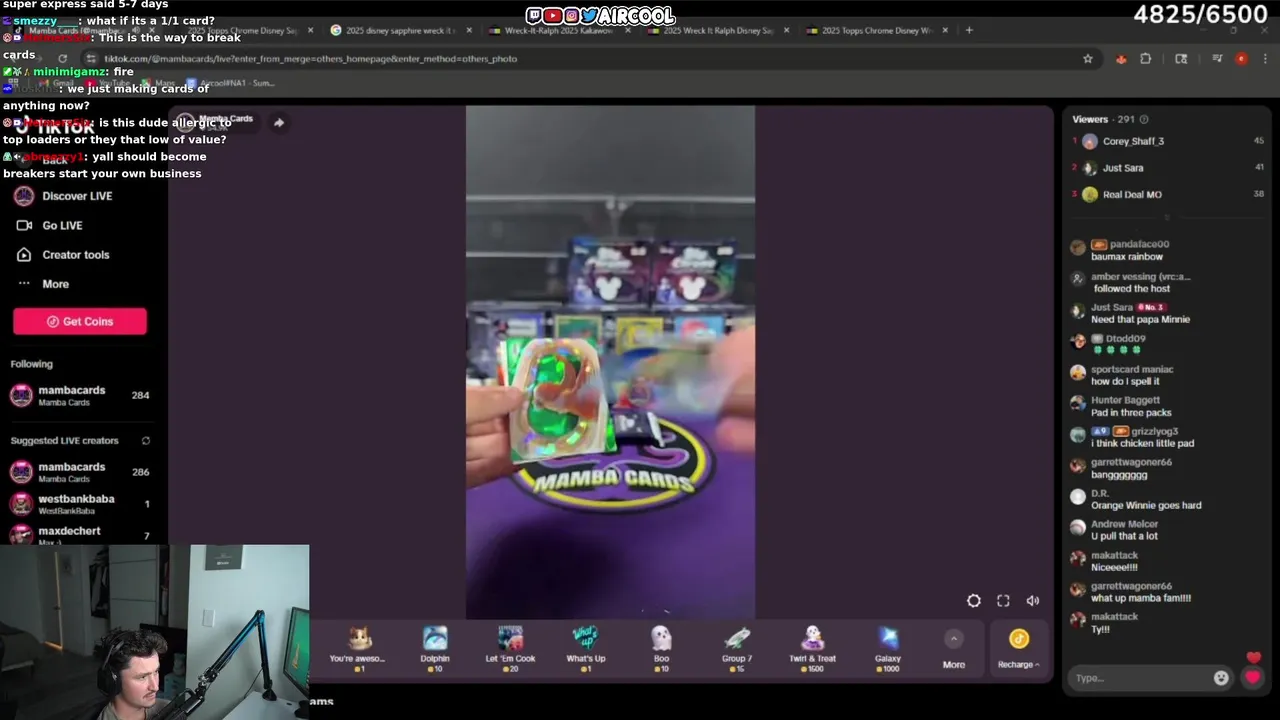1280x720 pixels.
Task: Send the Group 7 gift
Action: click(737, 647)
